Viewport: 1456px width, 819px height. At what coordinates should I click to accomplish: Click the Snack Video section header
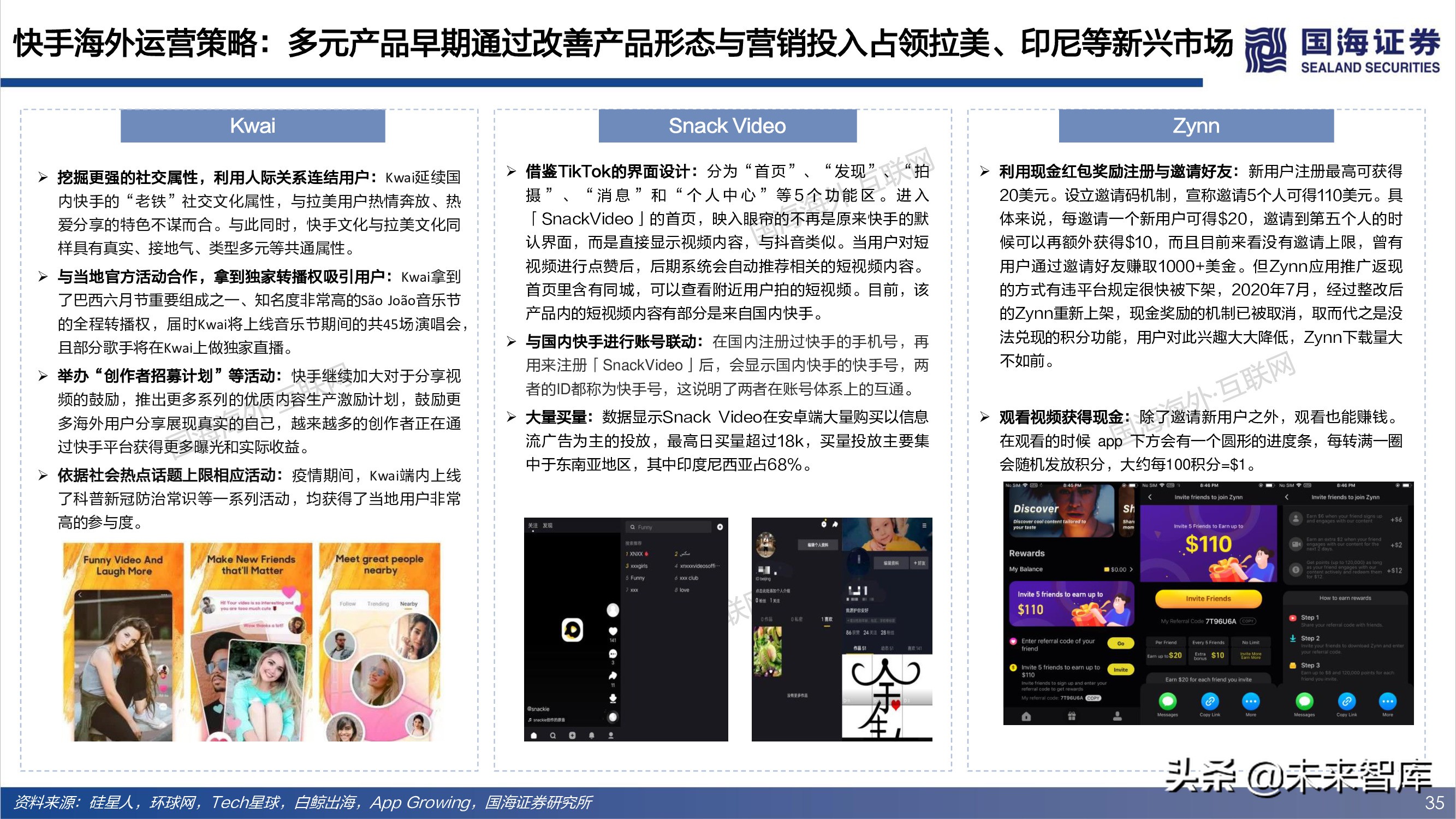tap(727, 126)
